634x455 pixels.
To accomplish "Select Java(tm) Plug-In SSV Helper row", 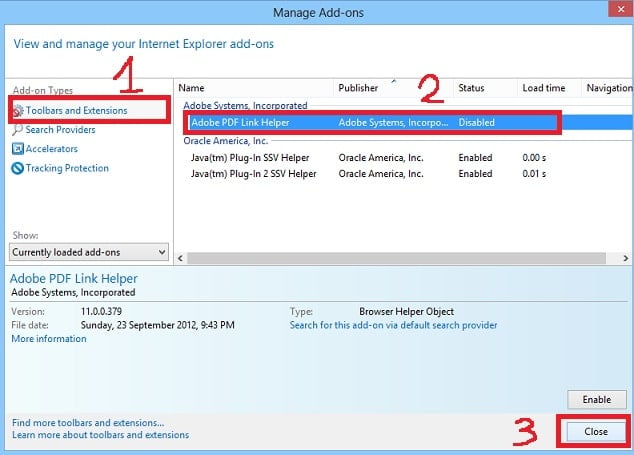I will pos(408,158).
